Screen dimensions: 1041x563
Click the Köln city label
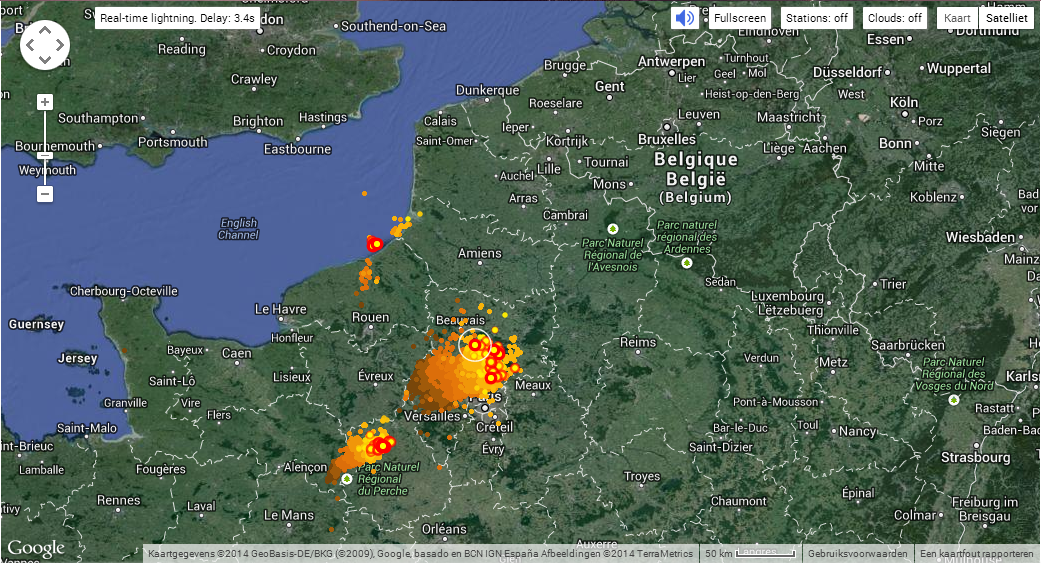point(904,102)
